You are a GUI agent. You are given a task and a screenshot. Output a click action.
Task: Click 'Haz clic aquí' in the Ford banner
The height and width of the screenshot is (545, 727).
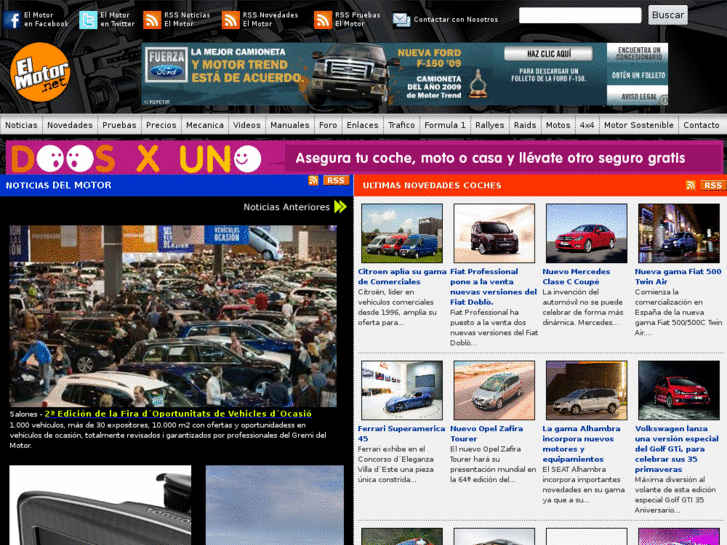548,54
